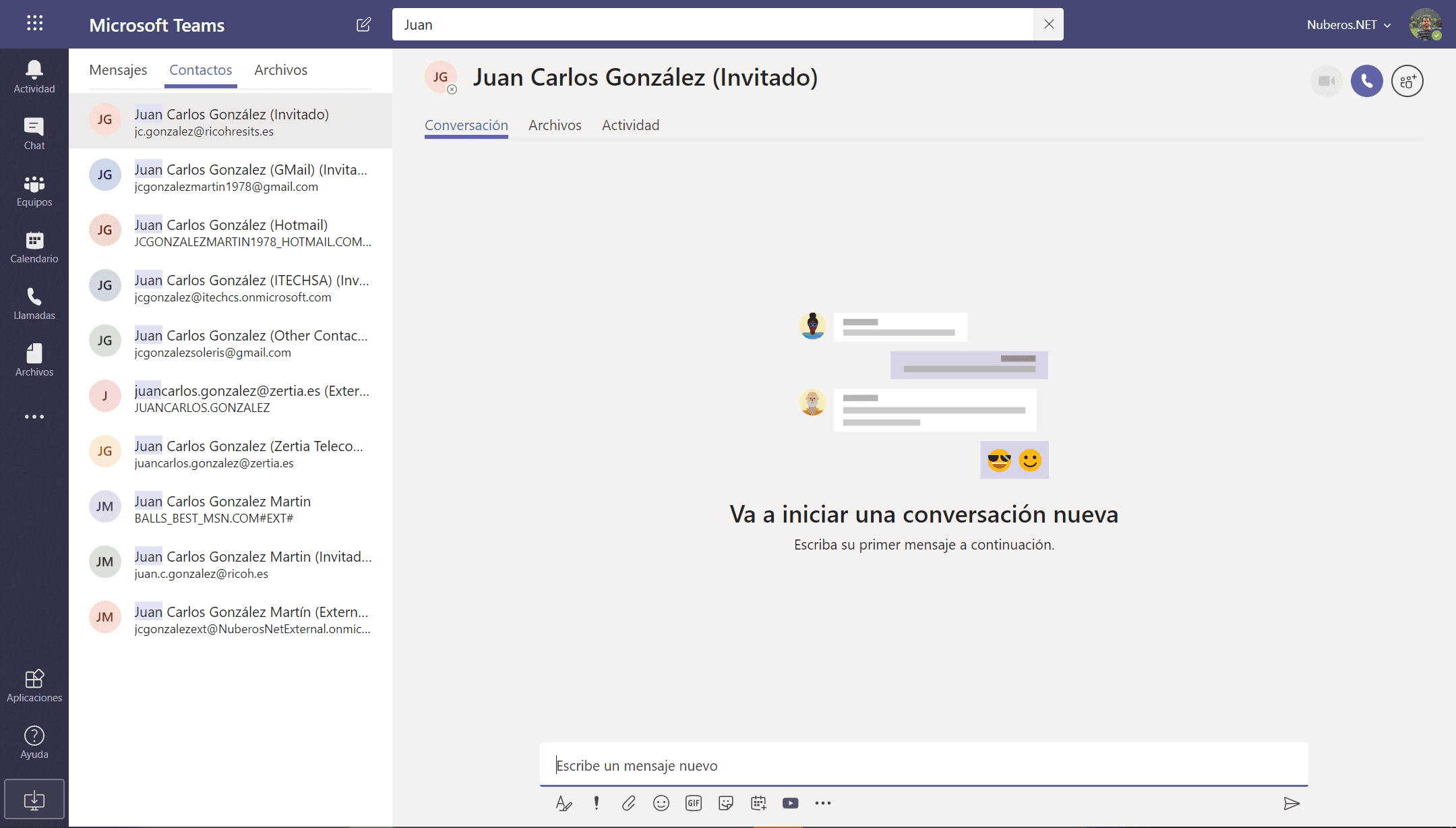Open Archivos in the sidebar

point(34,360)
